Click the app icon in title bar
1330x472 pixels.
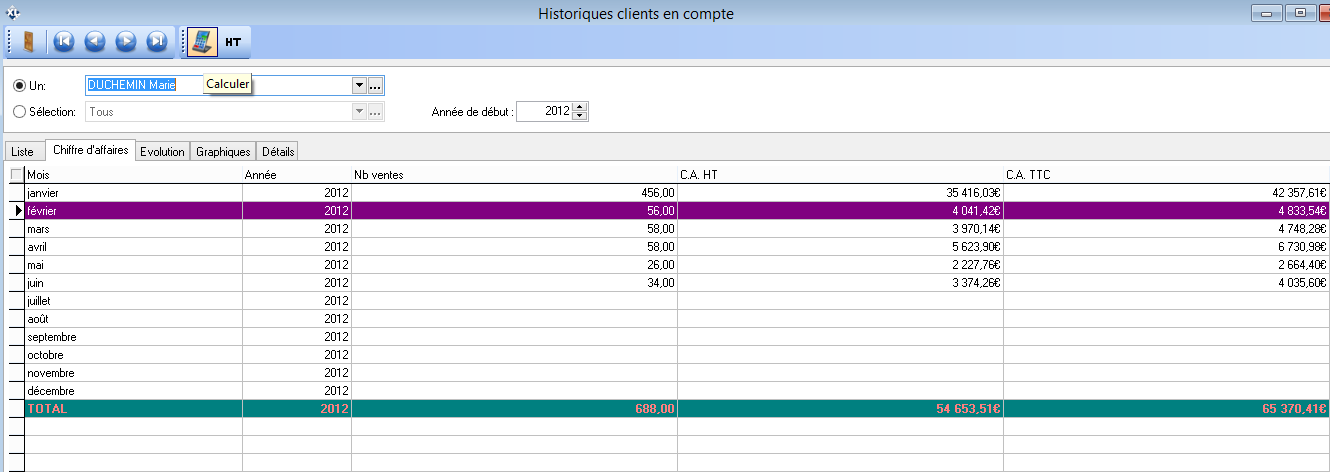click(12, 13)
